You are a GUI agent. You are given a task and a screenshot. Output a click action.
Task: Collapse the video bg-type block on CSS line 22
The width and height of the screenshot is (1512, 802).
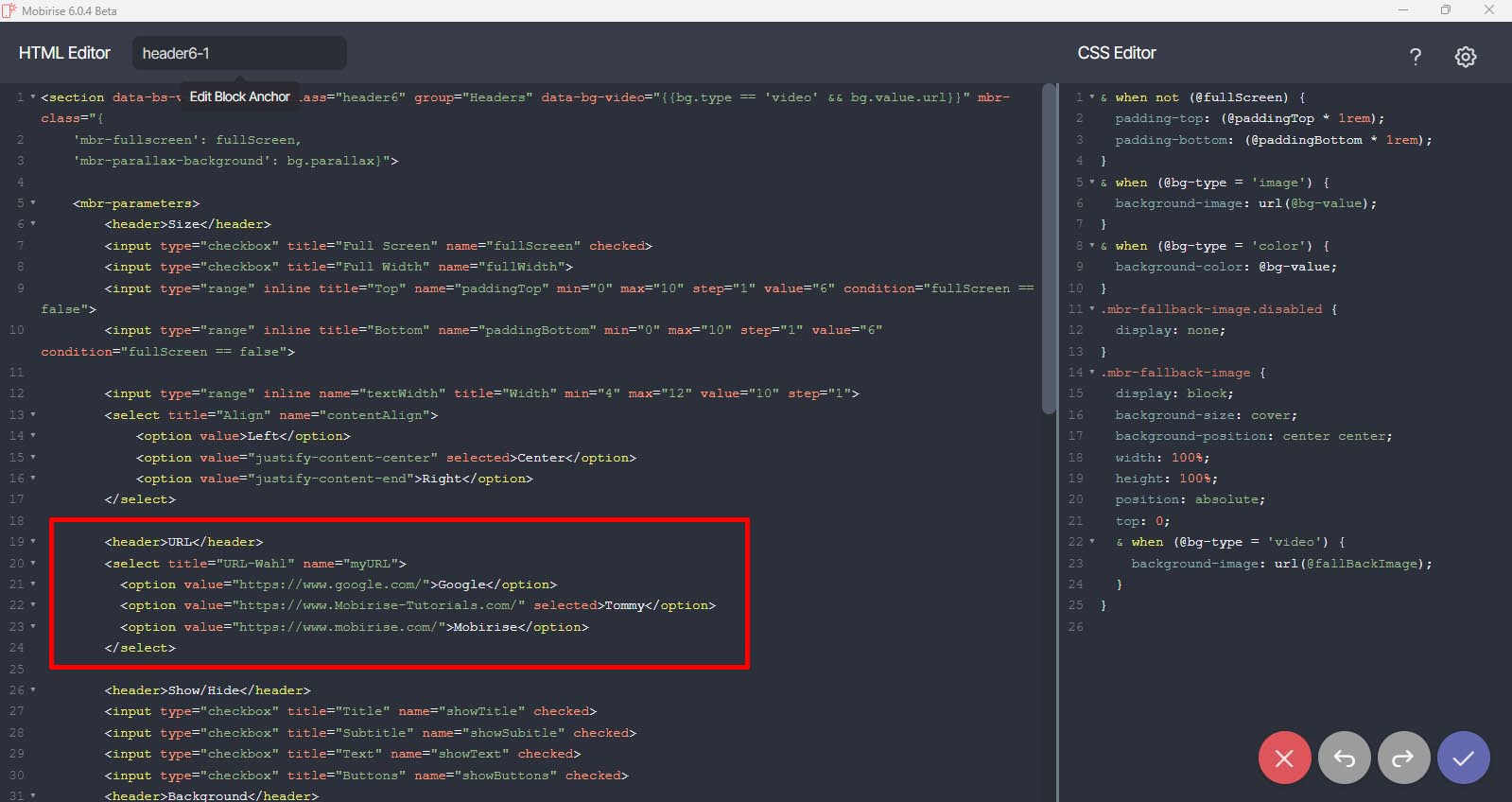1092,542
